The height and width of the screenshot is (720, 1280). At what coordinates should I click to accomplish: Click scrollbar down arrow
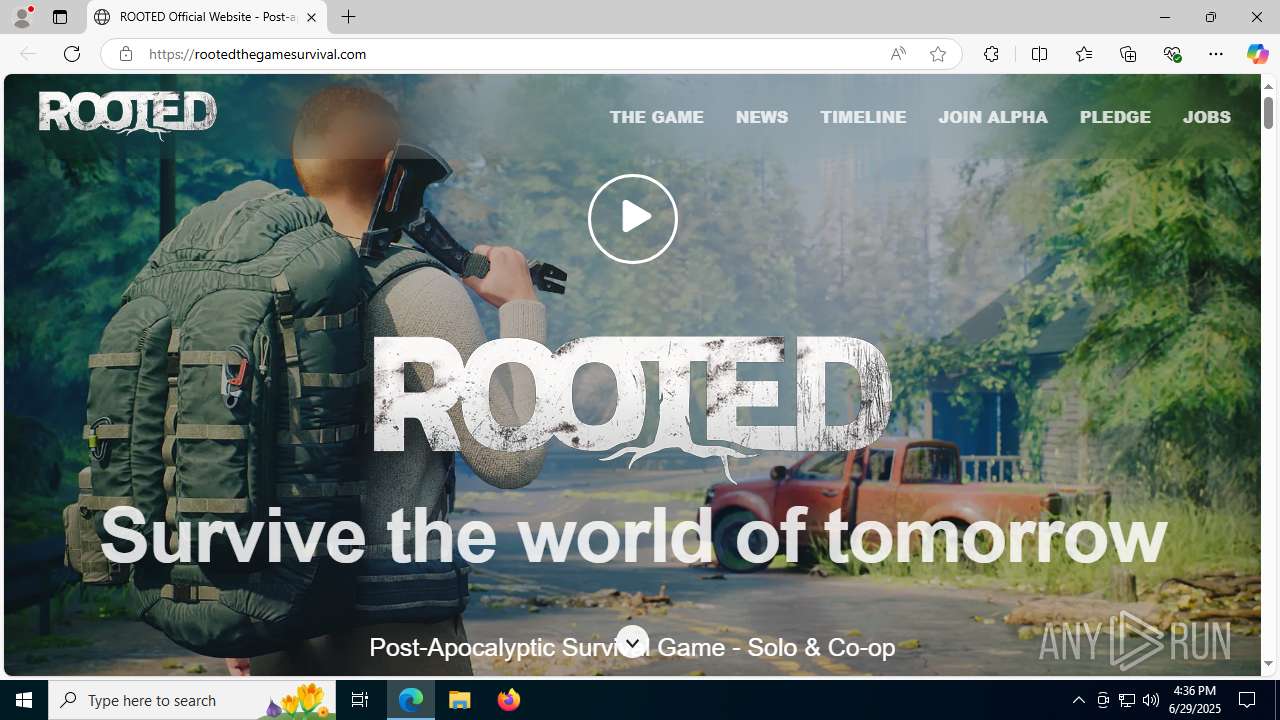pos(1268,664)
